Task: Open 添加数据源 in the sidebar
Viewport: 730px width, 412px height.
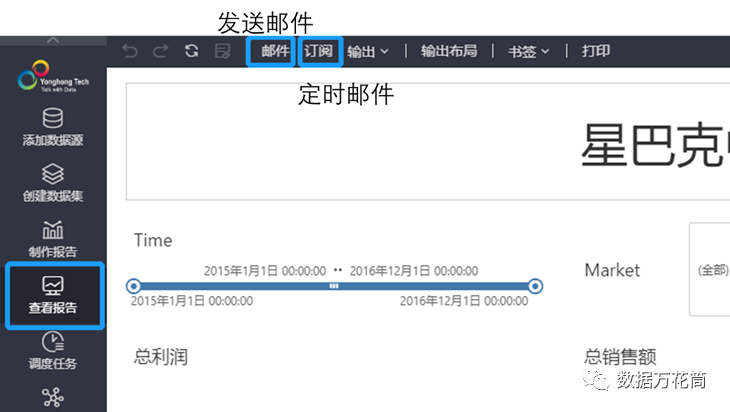Action: pos(53,127)
